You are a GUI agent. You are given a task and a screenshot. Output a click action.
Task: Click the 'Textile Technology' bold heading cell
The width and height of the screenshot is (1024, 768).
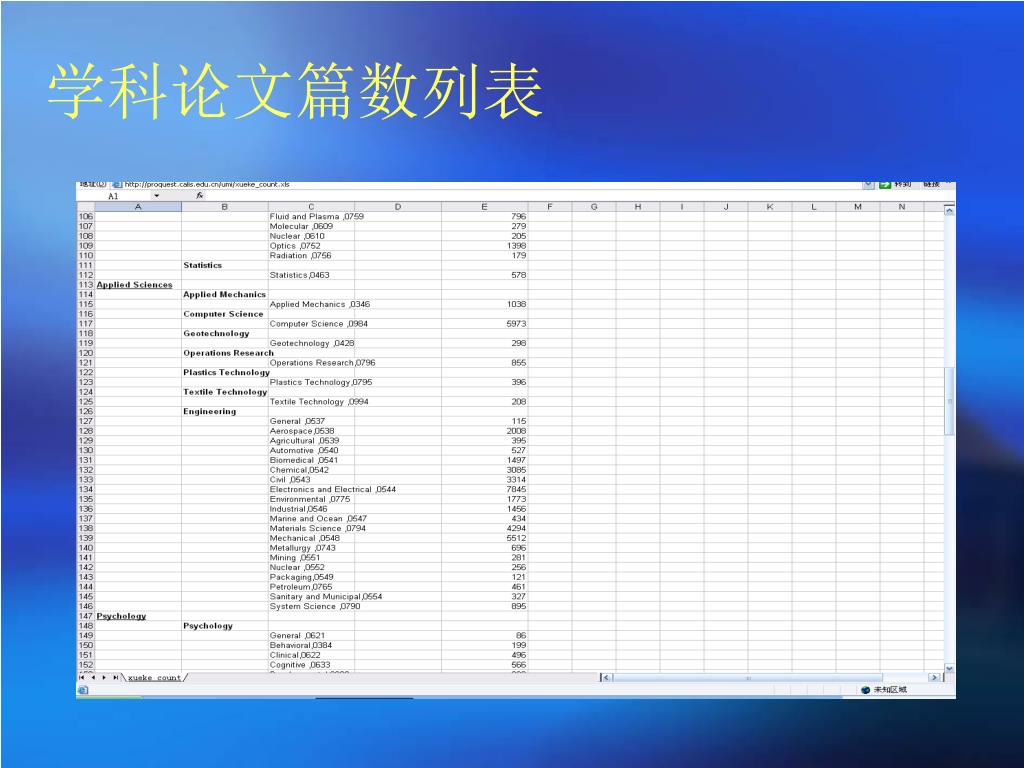225,392
